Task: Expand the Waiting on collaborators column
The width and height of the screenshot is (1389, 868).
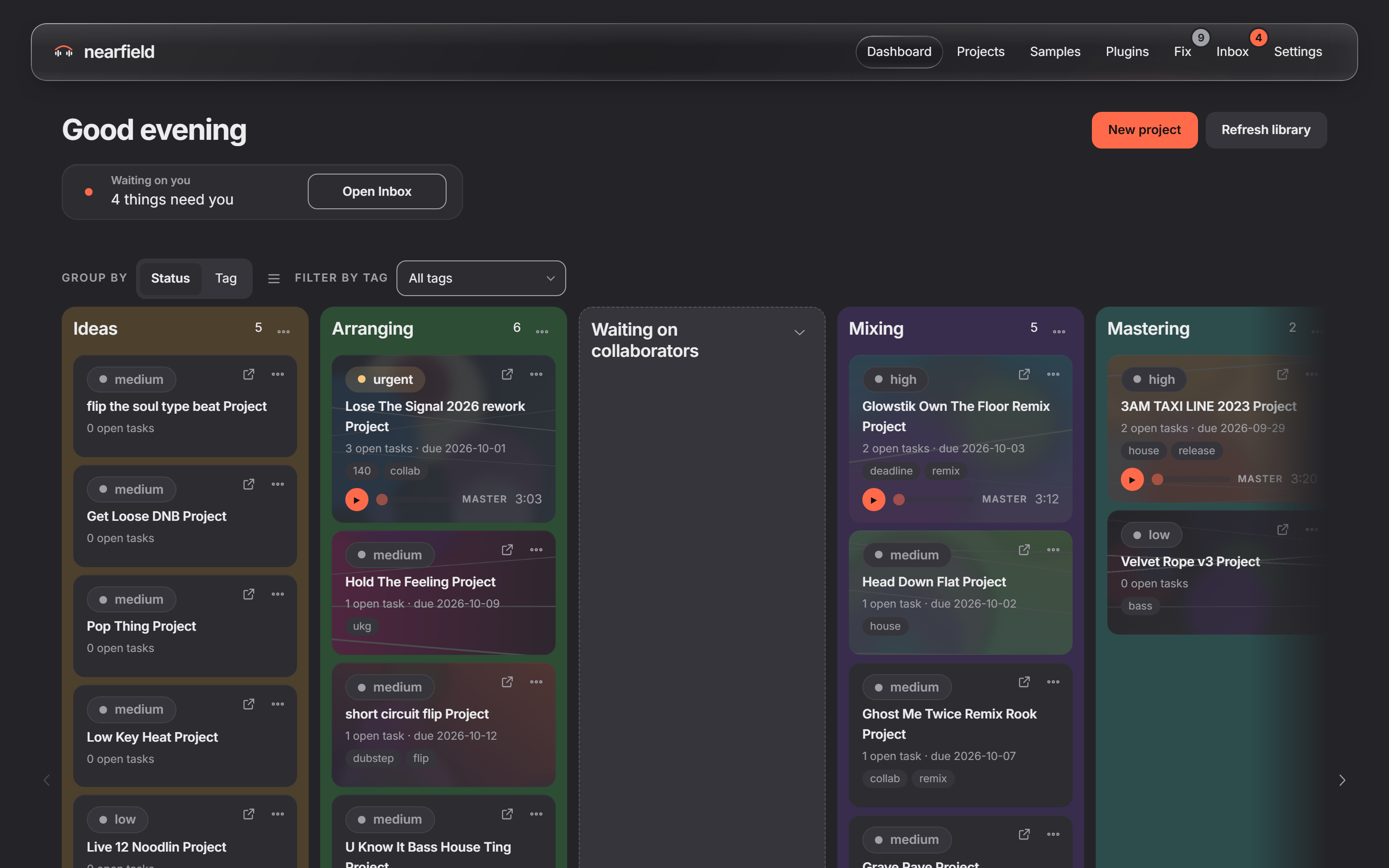Action: [x=799, y=332]
